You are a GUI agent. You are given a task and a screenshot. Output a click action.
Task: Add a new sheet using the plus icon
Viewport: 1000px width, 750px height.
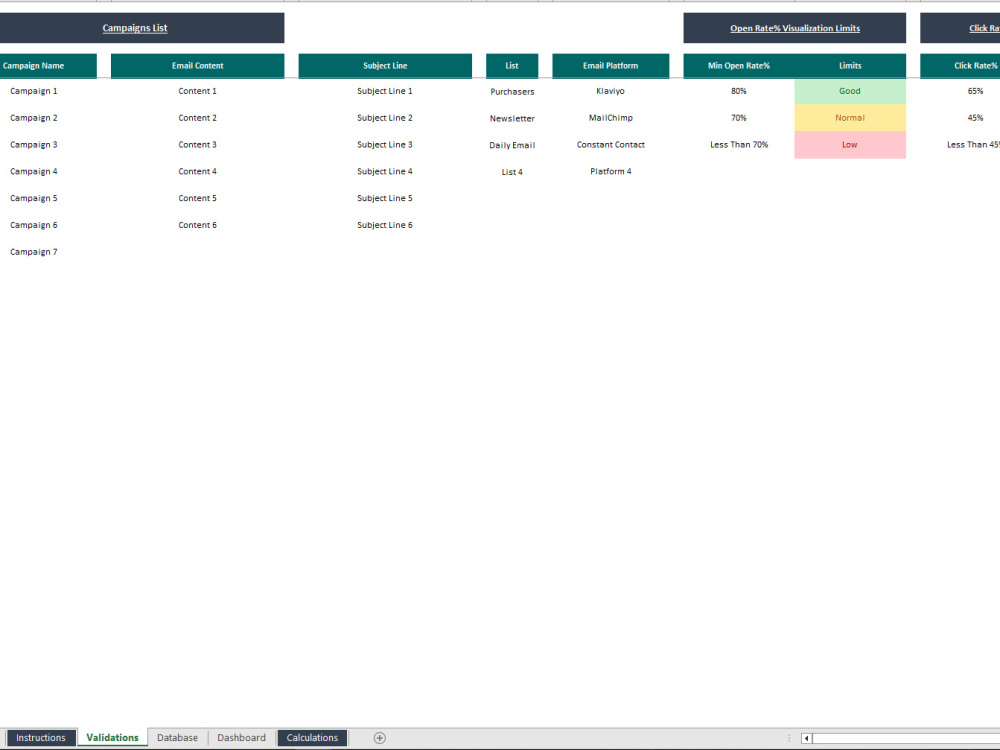coord(379,737)
